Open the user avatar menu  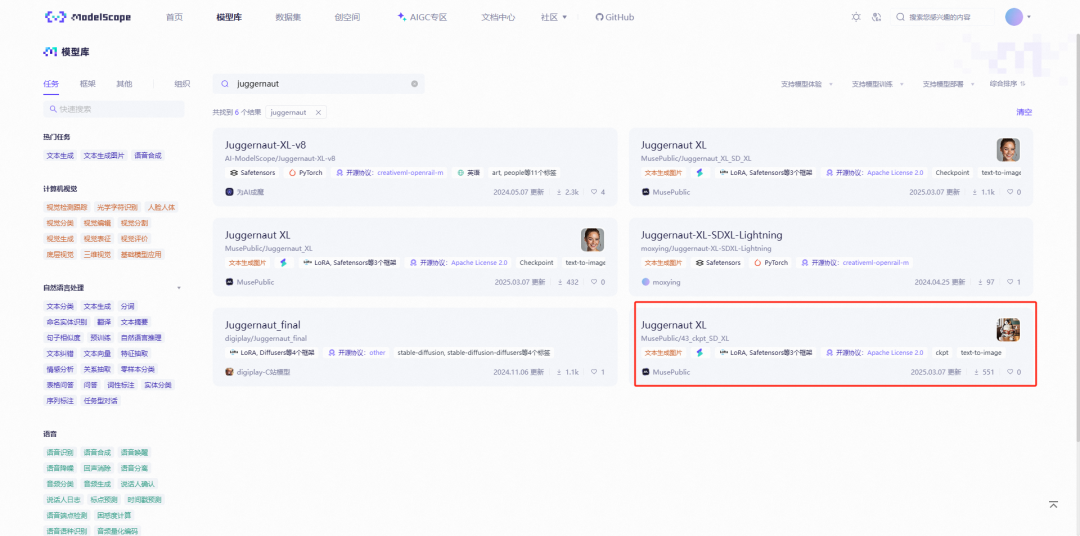tap(1014, 17)
